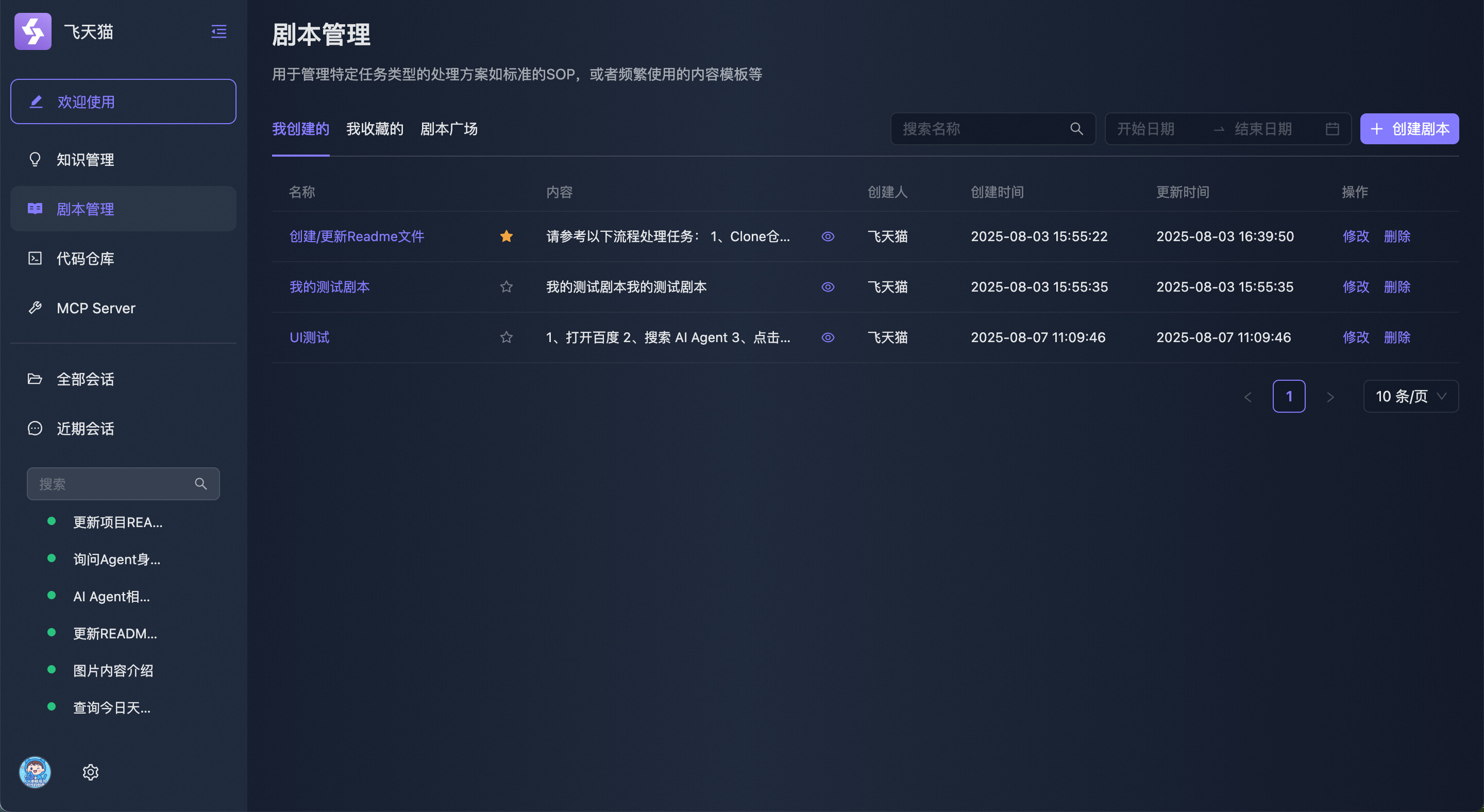This screenshot has height=812, width=1484.
Task: Click the 创建剧本 button
Action: tap(1409, 129)
